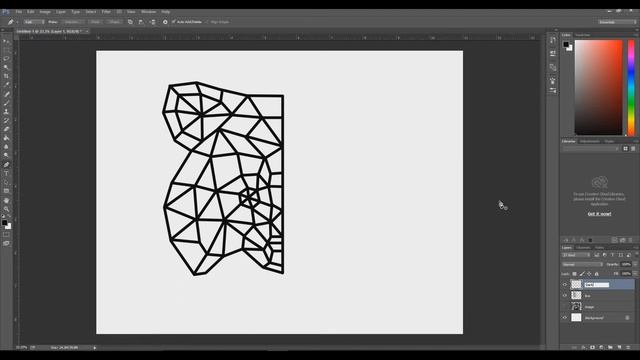
Task: Open the layer blend mode Normal dropdown
Action: point(581,264)
